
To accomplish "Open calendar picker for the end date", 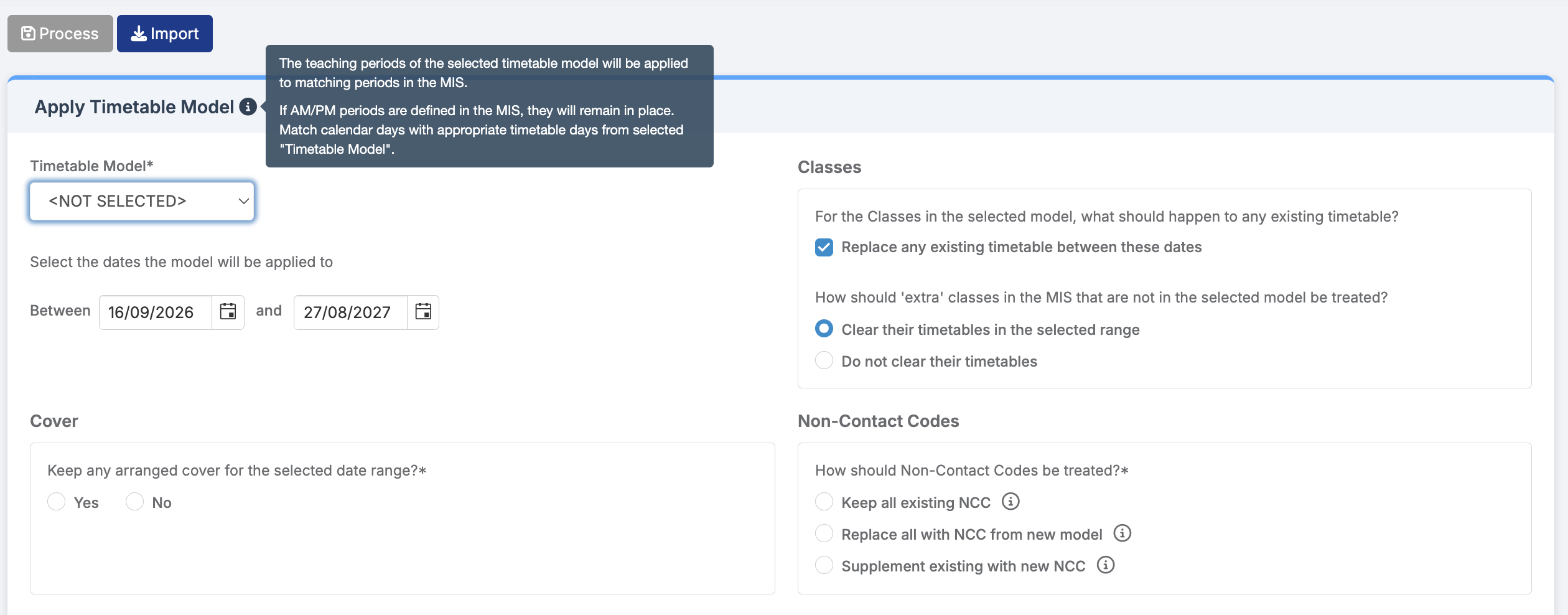I will (423, 312).
